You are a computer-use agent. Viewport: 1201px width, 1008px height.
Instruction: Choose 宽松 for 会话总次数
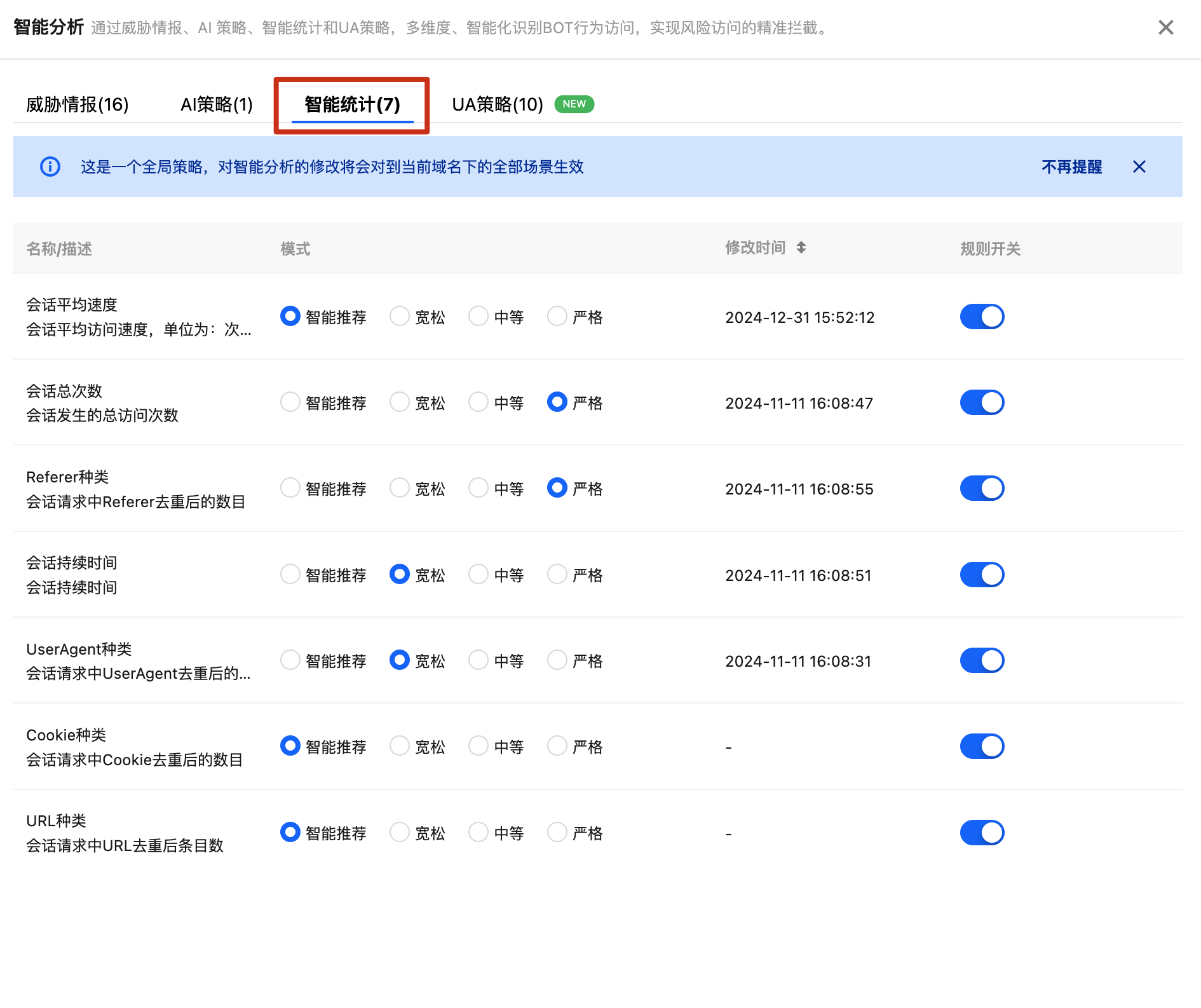[400, 402]
